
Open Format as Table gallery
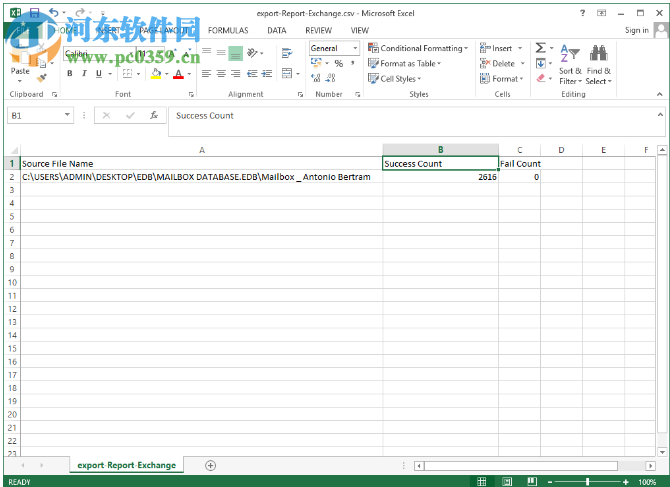404,64
